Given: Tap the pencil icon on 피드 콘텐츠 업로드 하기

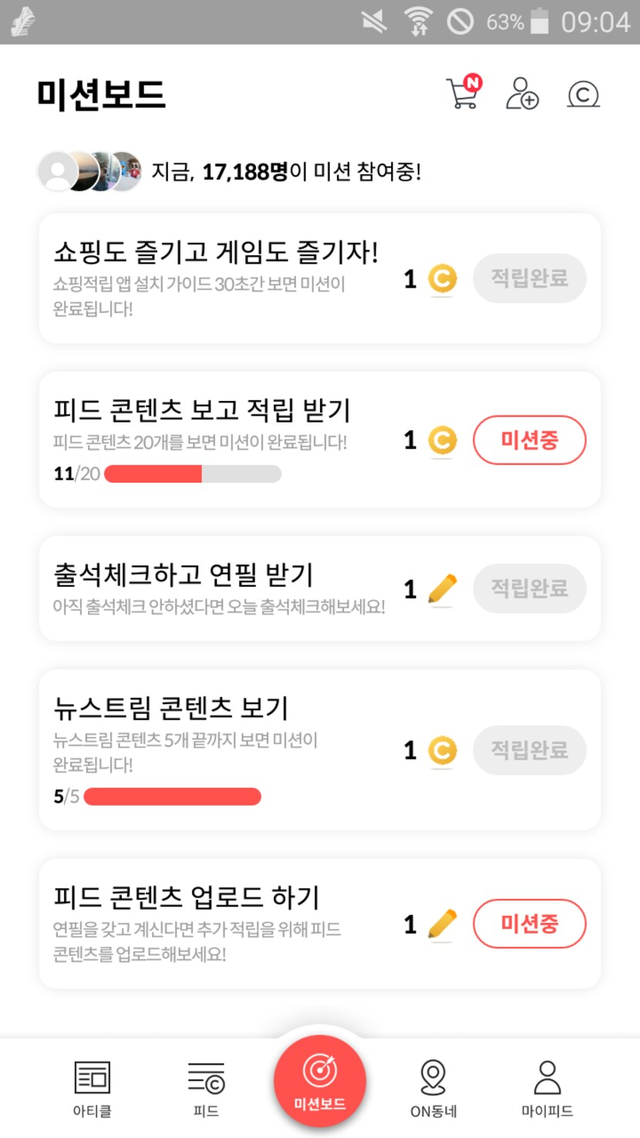Looking at the screenshot, I should [442, 924].
